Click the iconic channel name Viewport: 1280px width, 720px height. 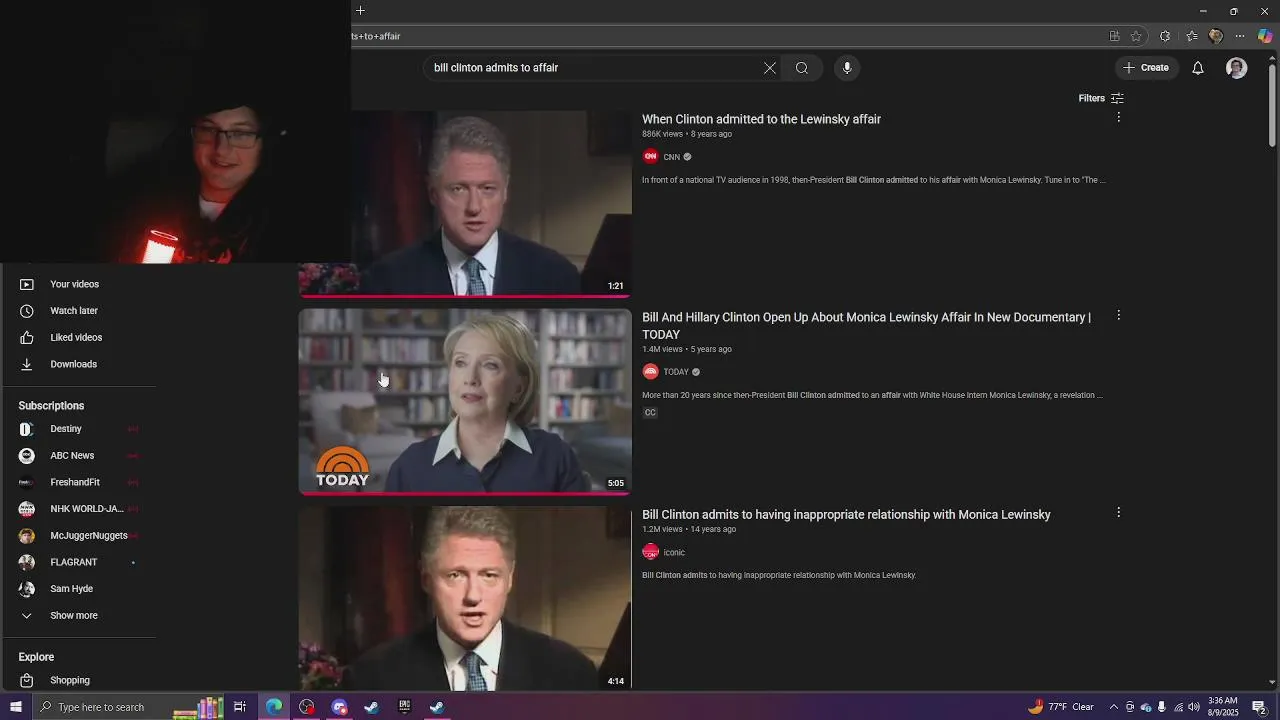(x=674, y=552)
